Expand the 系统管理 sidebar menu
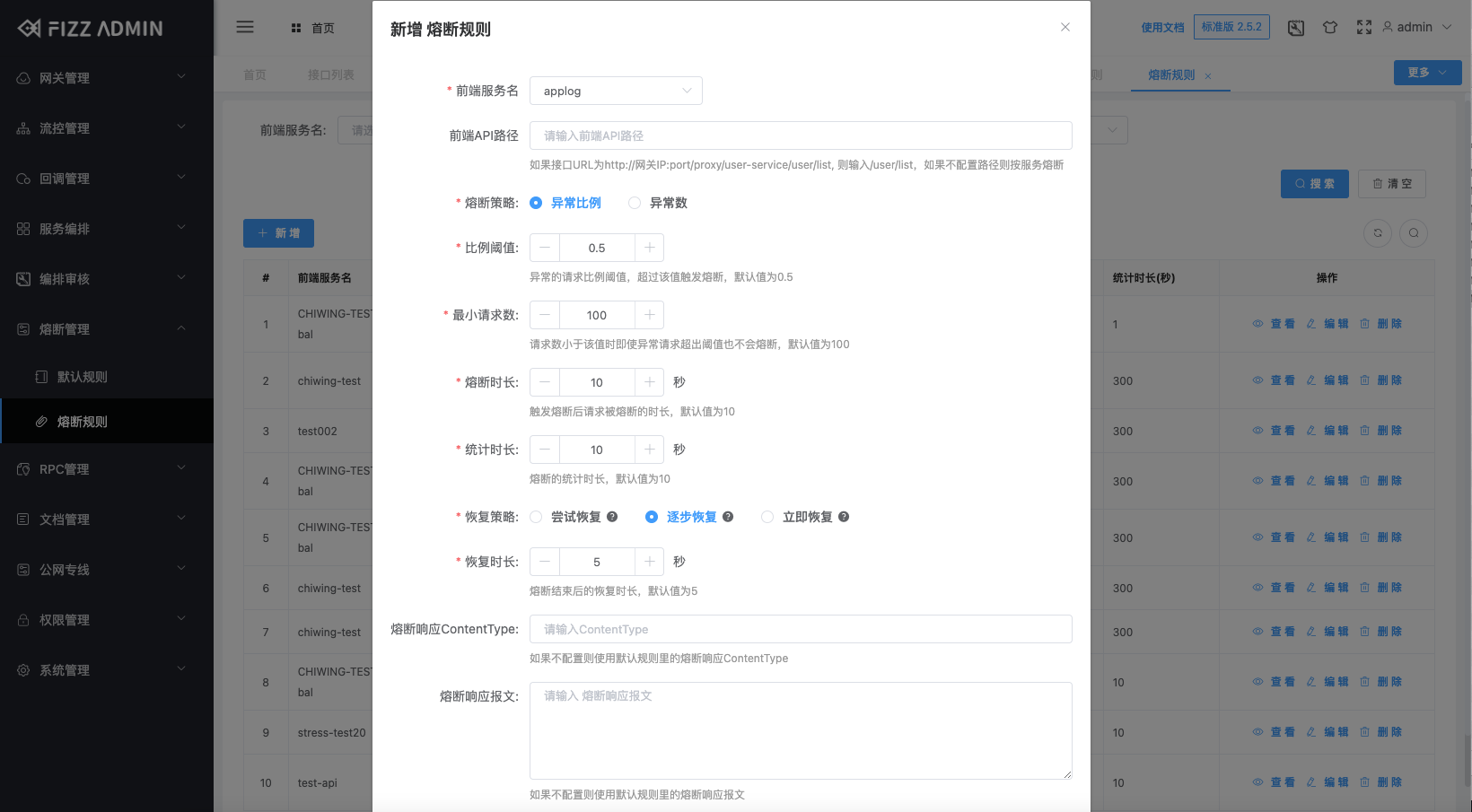Viewport: 1472px width, 812px height. tap(107, 670)
